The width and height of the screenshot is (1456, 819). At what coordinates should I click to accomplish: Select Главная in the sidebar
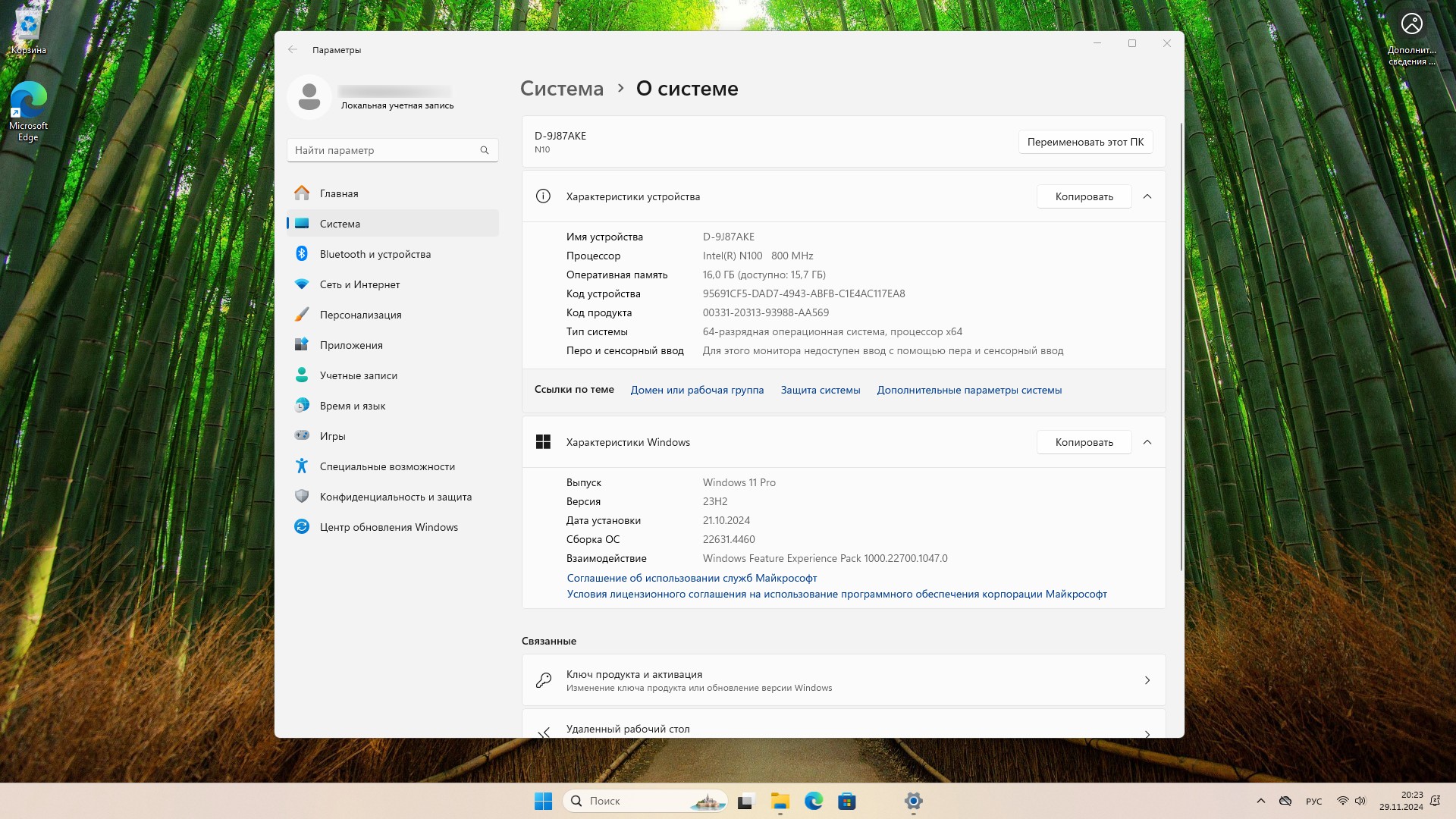[x=339, y=193]
